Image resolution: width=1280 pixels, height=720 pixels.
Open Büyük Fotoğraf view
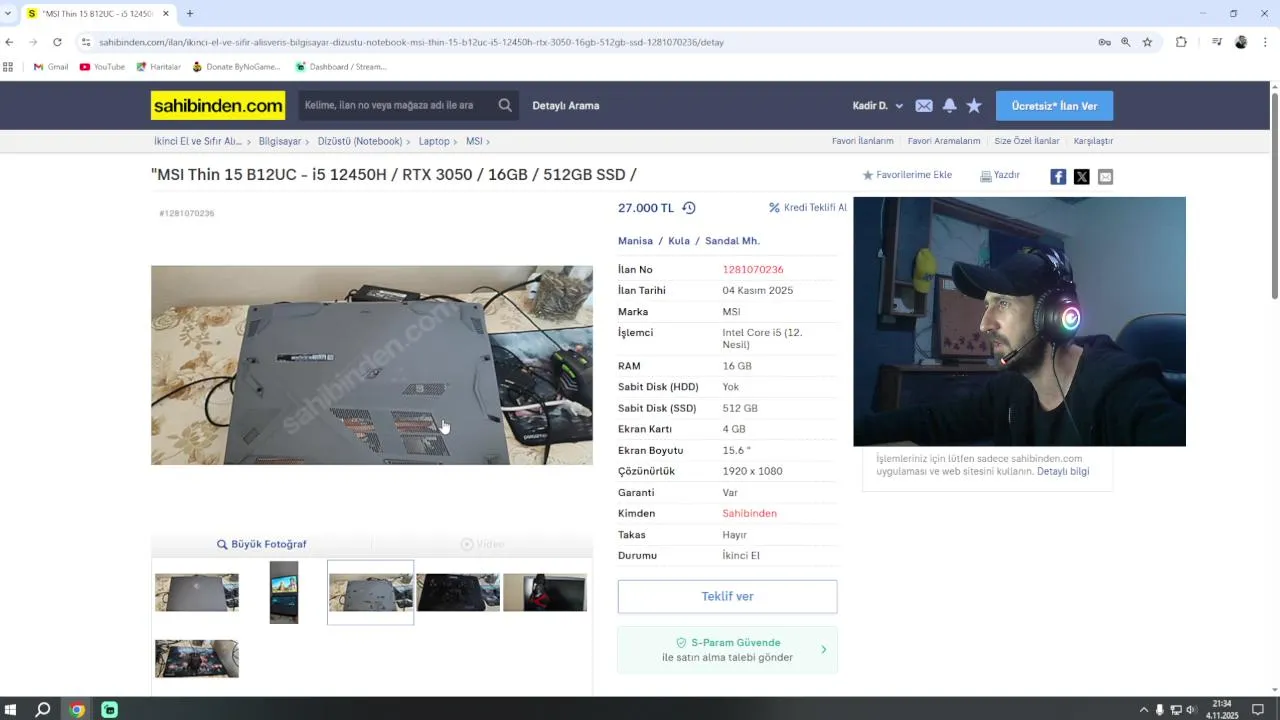click(x=262, y=544)
